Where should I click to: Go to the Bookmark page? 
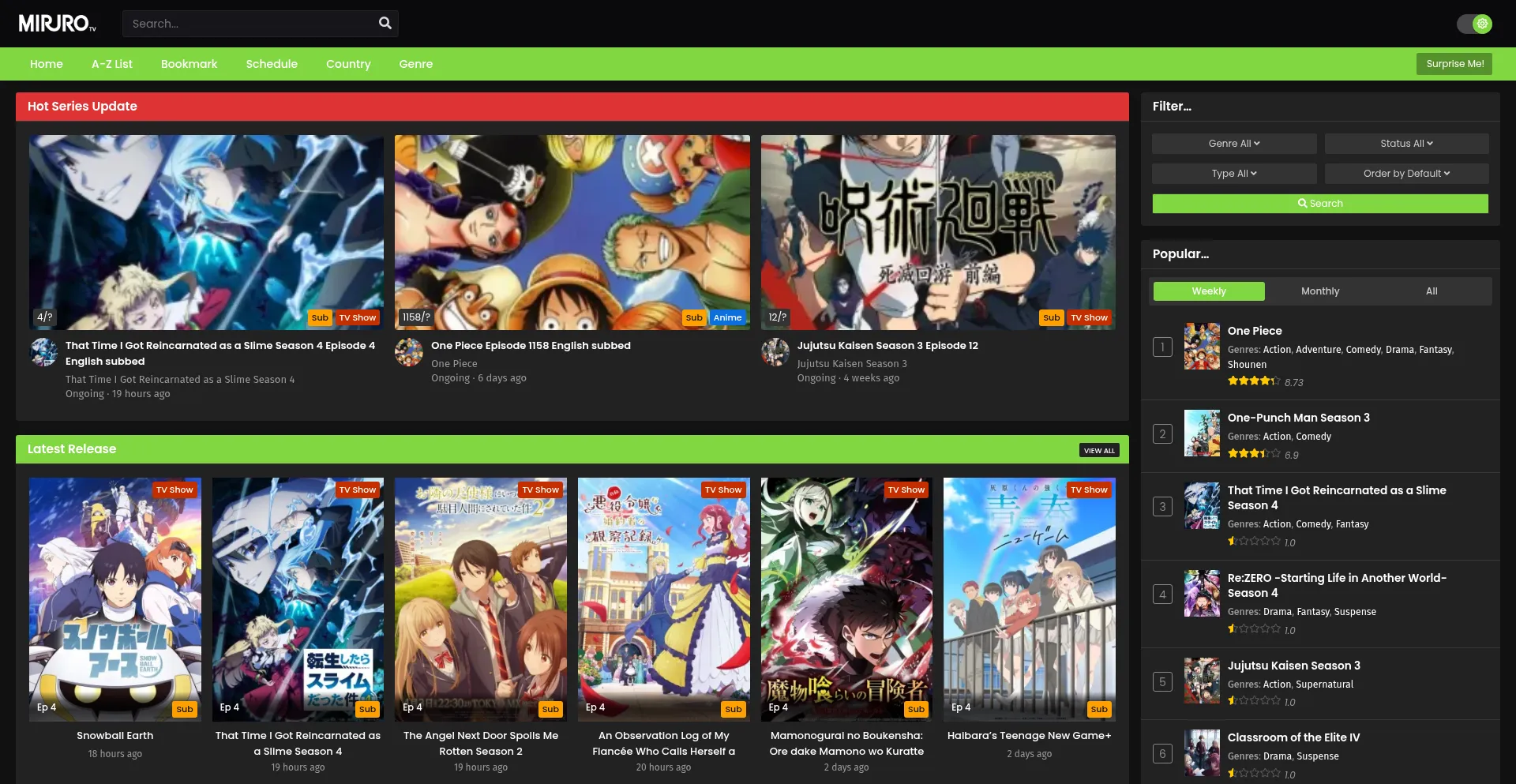pyautogui.click(x=189, y=64)
